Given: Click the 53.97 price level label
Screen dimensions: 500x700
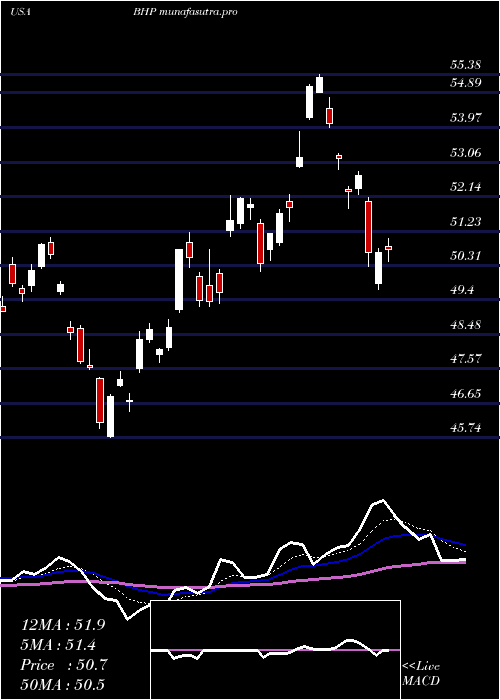Looking at the screenshot, I should [465, 118].
